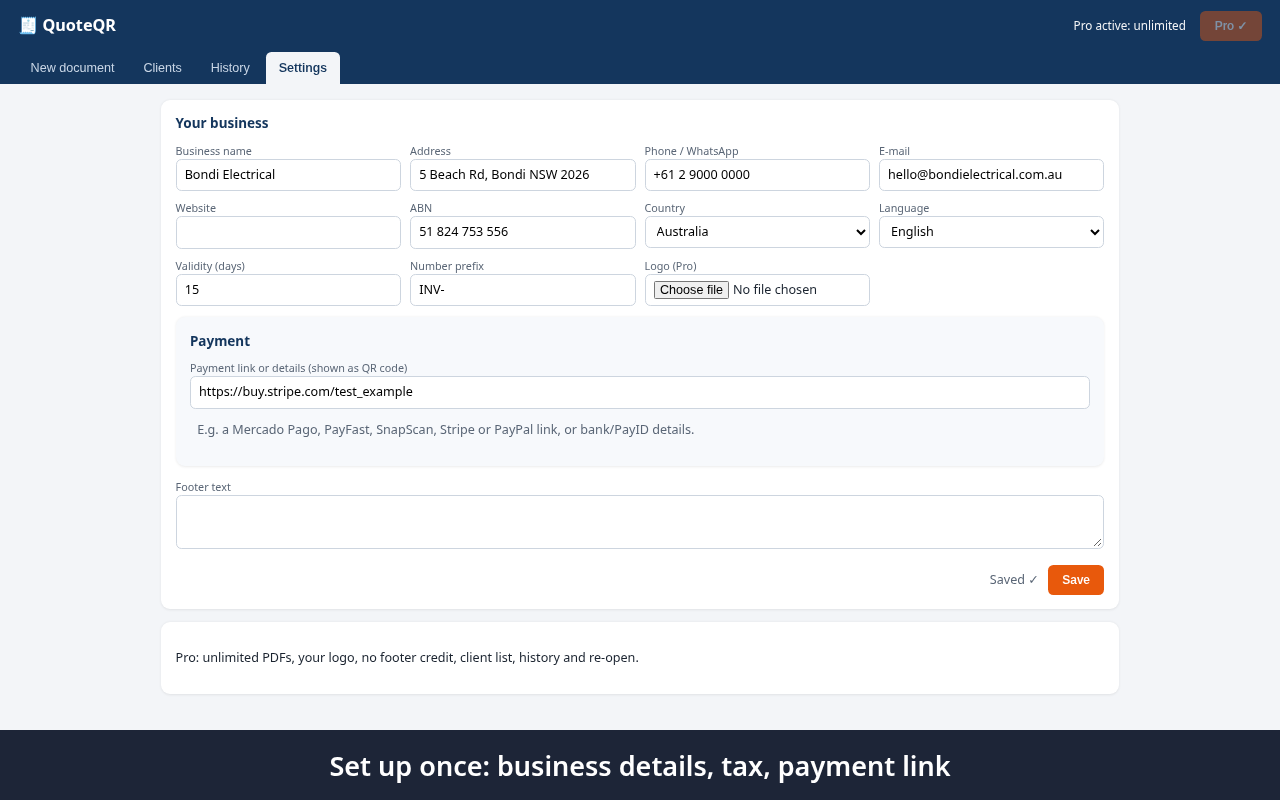The image size is (1280, 800).
Task: Click the 'Pro: unlimited PDFs' description text
Action: point(407,658)
